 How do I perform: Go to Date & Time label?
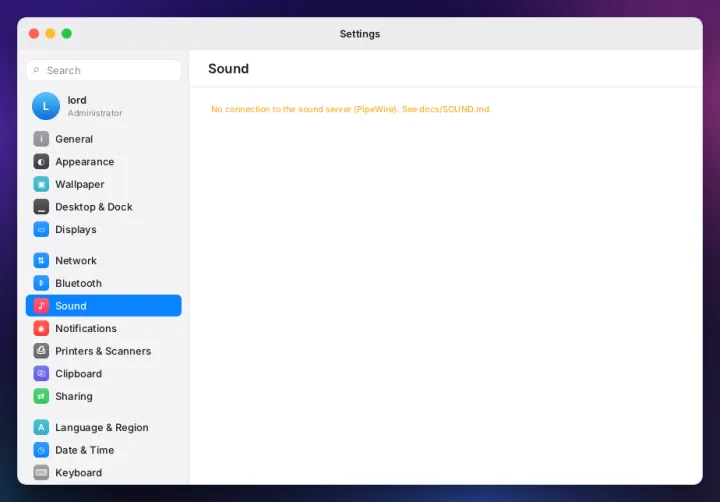coord(84,450)
